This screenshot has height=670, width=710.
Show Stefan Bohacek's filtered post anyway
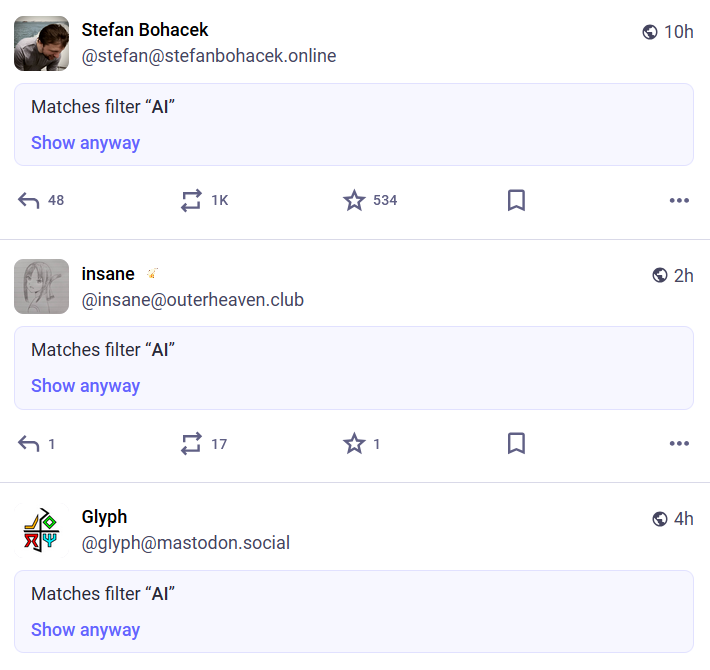(x=85, y=143)
